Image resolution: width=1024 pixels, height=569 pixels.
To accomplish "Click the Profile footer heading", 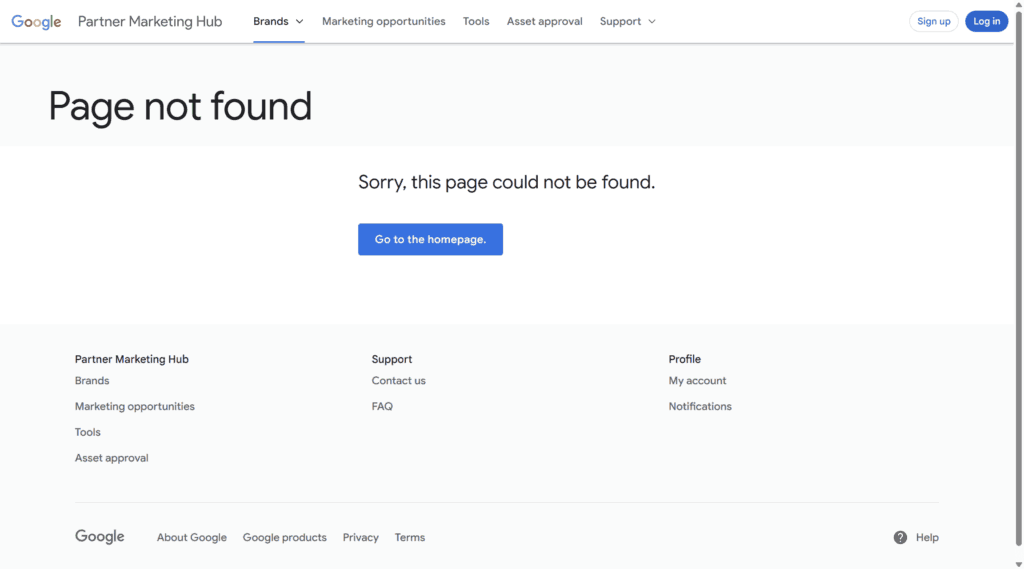I will tap(684, 359).
